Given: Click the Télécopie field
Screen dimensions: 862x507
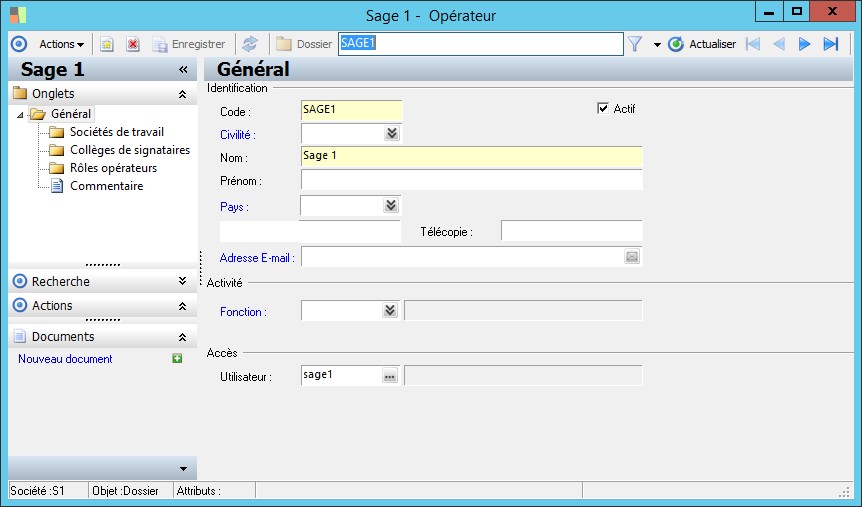Looking at the screenshot, I should 572,231.
